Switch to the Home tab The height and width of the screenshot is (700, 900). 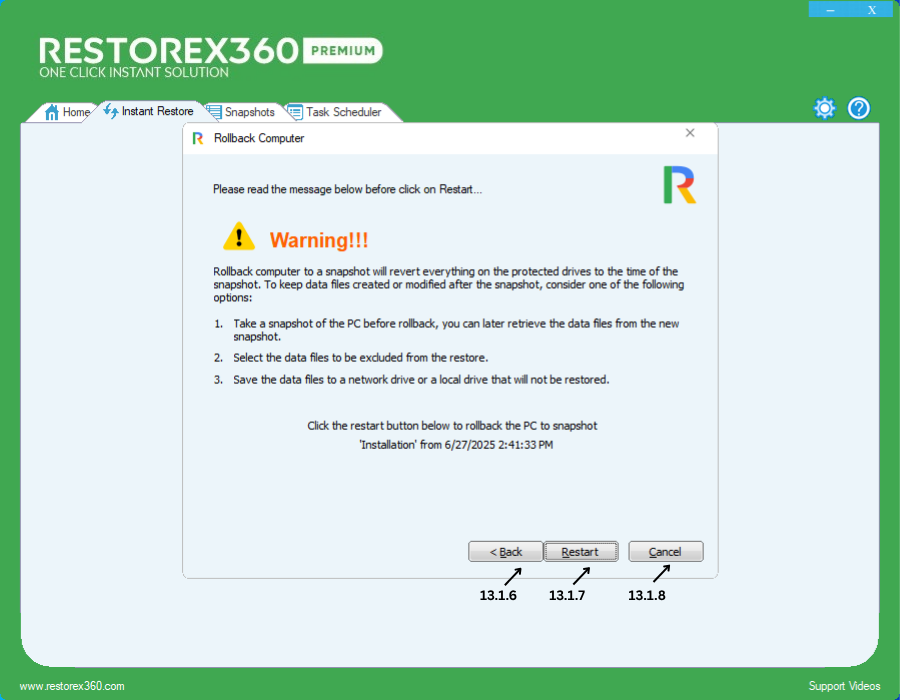(x=68, y=112)
